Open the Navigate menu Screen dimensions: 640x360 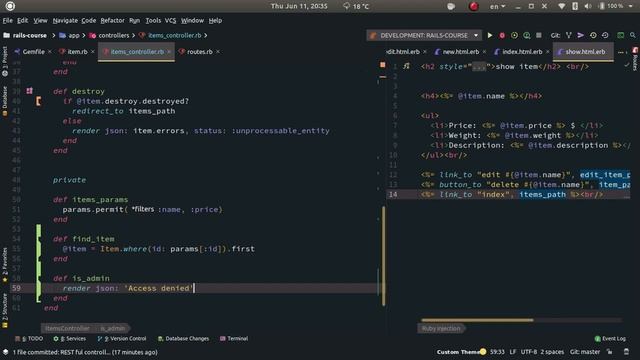65,20
